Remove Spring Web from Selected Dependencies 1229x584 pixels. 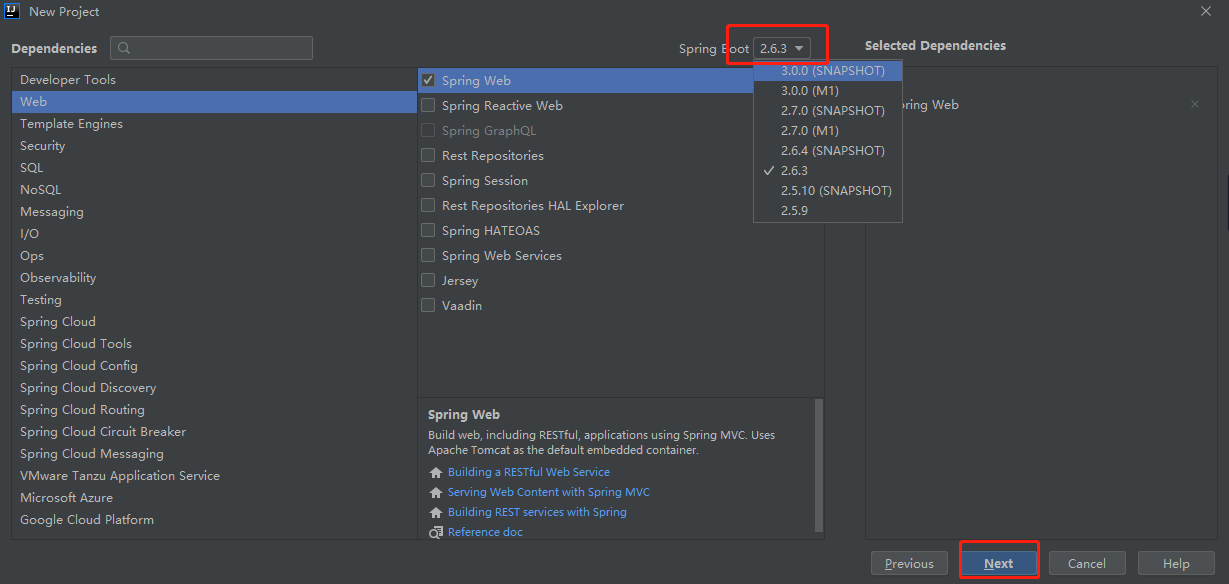tap(1194, 104)
